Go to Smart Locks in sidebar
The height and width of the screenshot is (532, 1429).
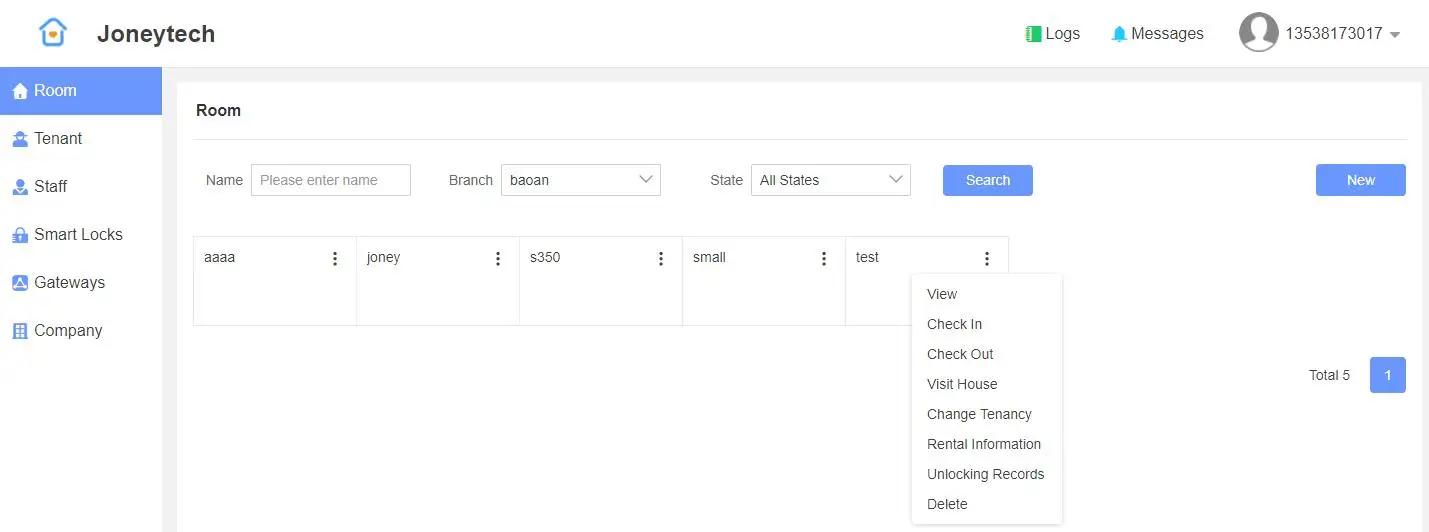[x=78, y=235]
